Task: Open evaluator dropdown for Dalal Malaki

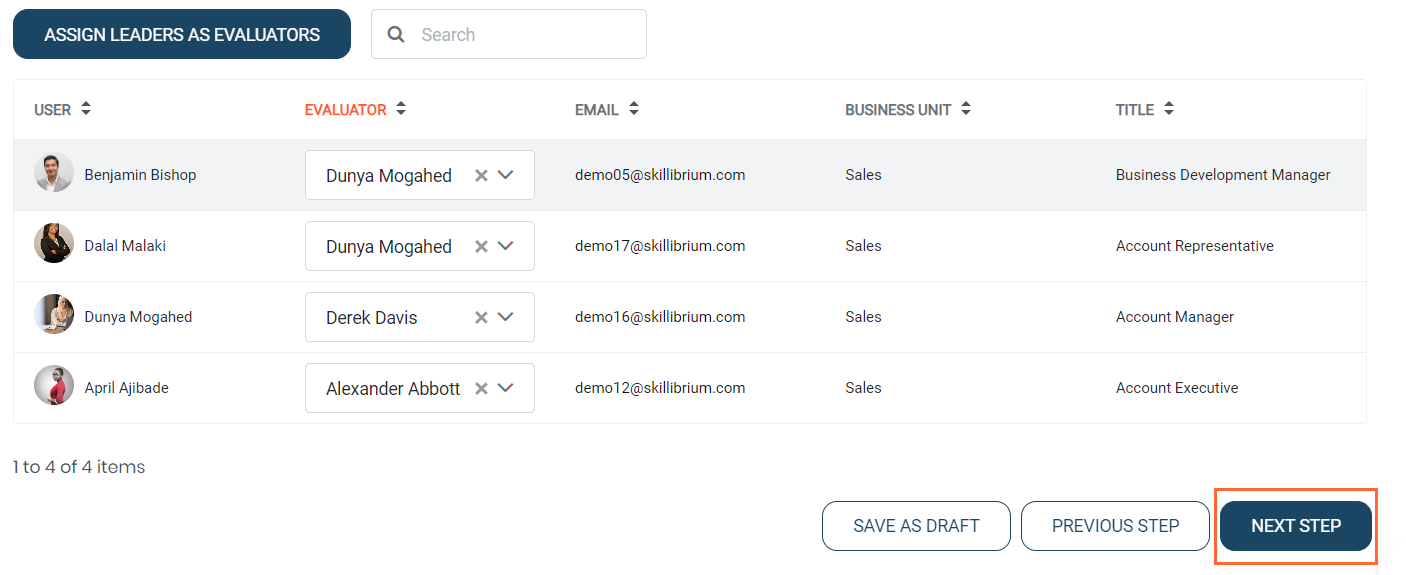Action: [506, 246]
